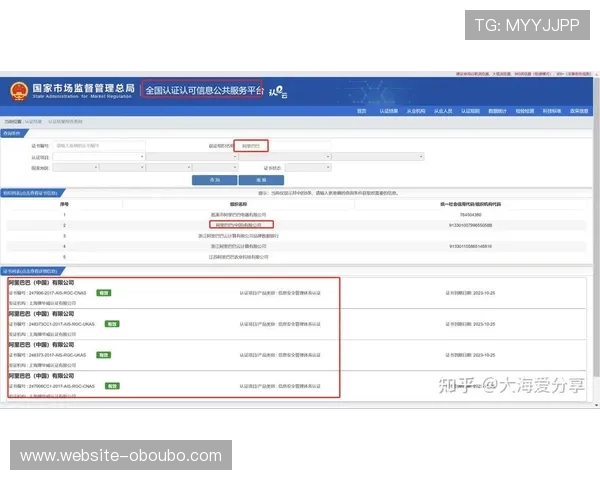Open certificate entry 246373CC1-2017-AIS-RGC-UKAS

pos(297,324)
